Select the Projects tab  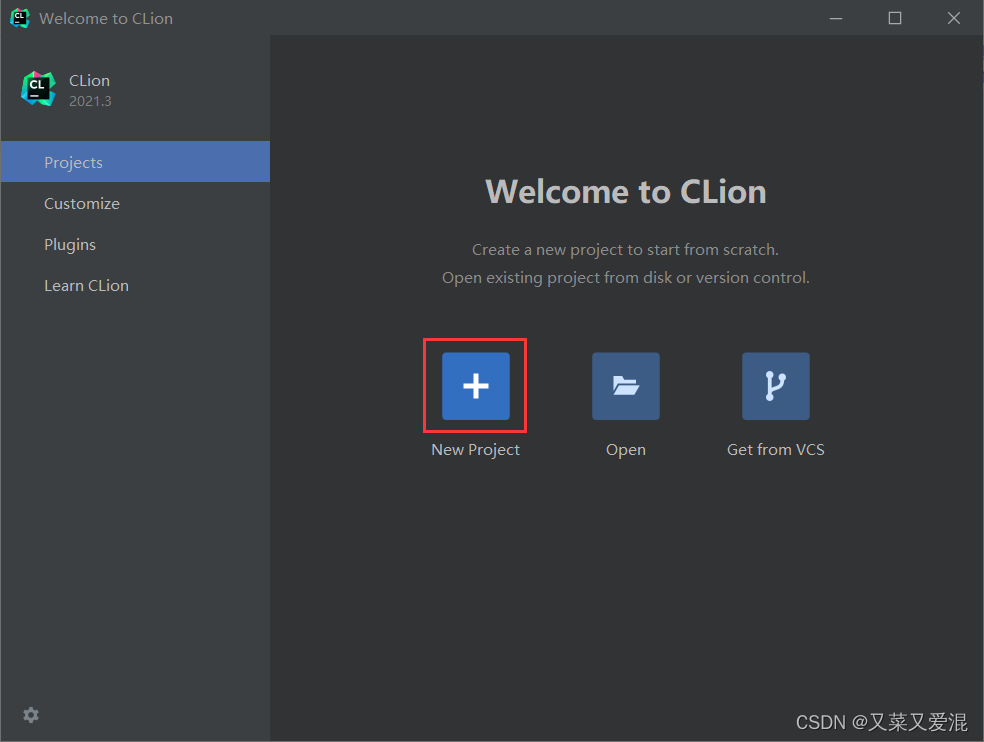click(x=136, y=162)
